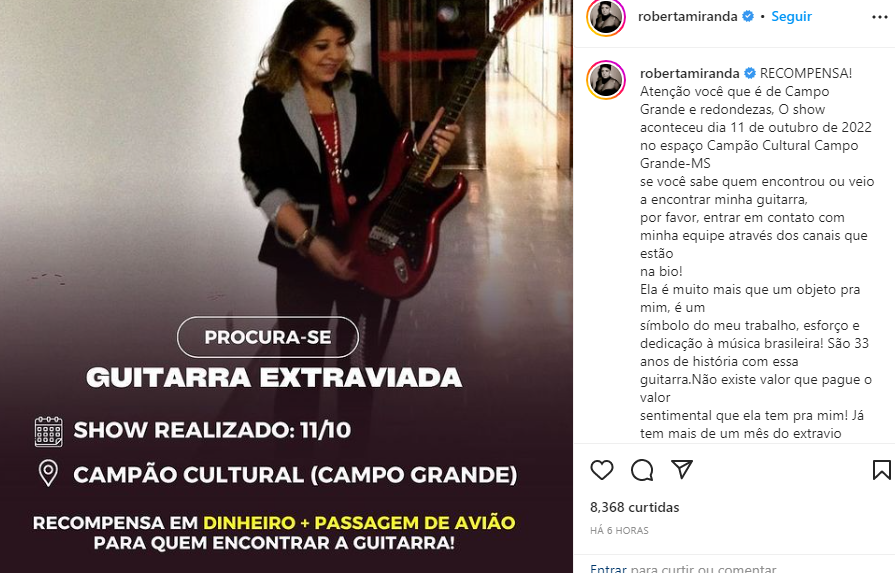Click the Seguir follow button
The height and width of the screenshot is (573, 895).
(791, 17)
